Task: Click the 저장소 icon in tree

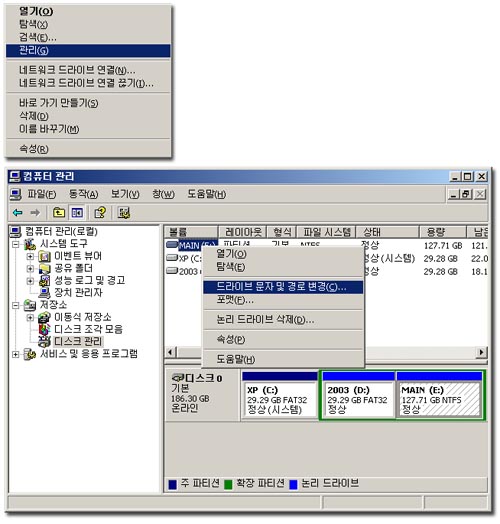Action: click(30, 305)
